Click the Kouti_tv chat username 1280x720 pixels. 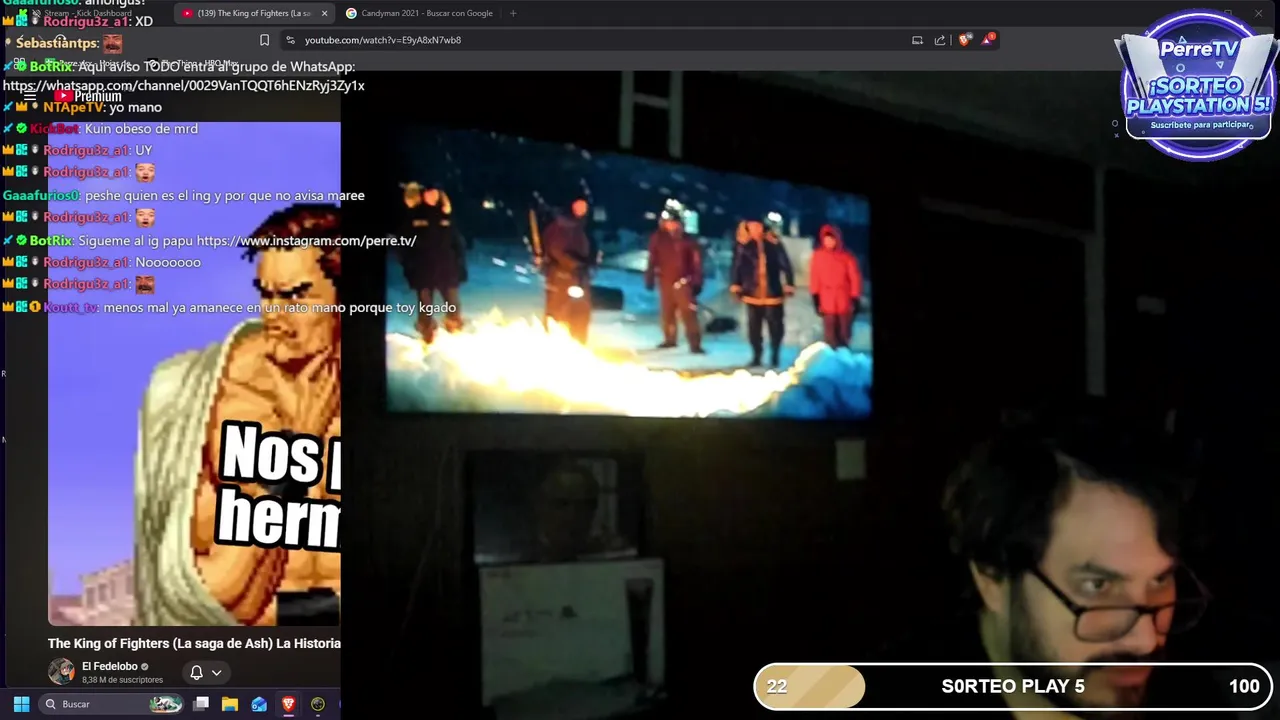coord(71,308)
